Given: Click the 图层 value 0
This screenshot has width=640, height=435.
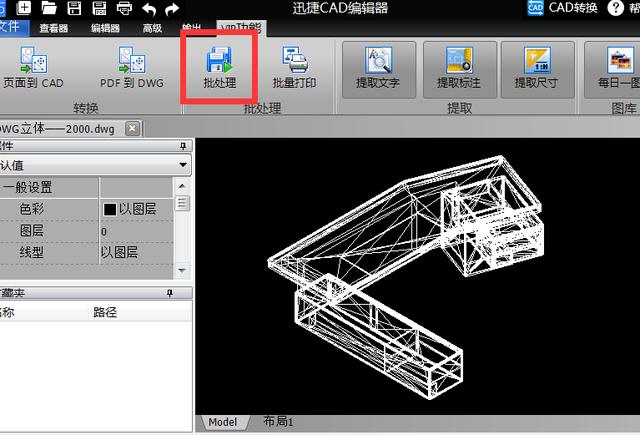Looking at the screenshot, I should [x=104, y=232].
